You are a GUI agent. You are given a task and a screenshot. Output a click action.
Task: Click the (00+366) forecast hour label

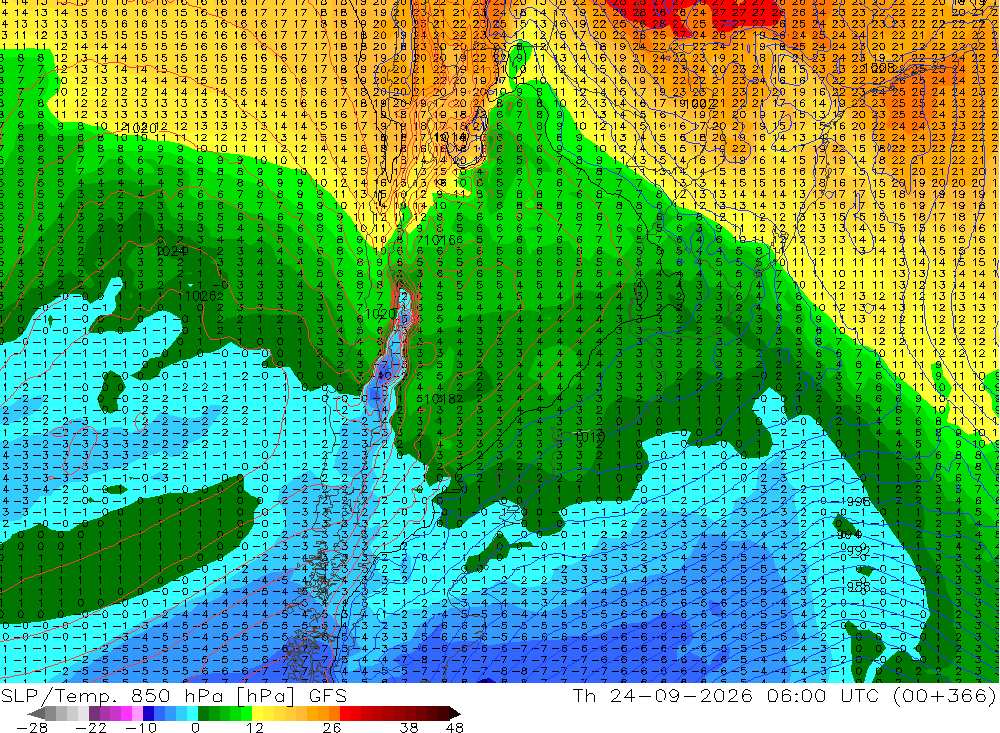944,695
